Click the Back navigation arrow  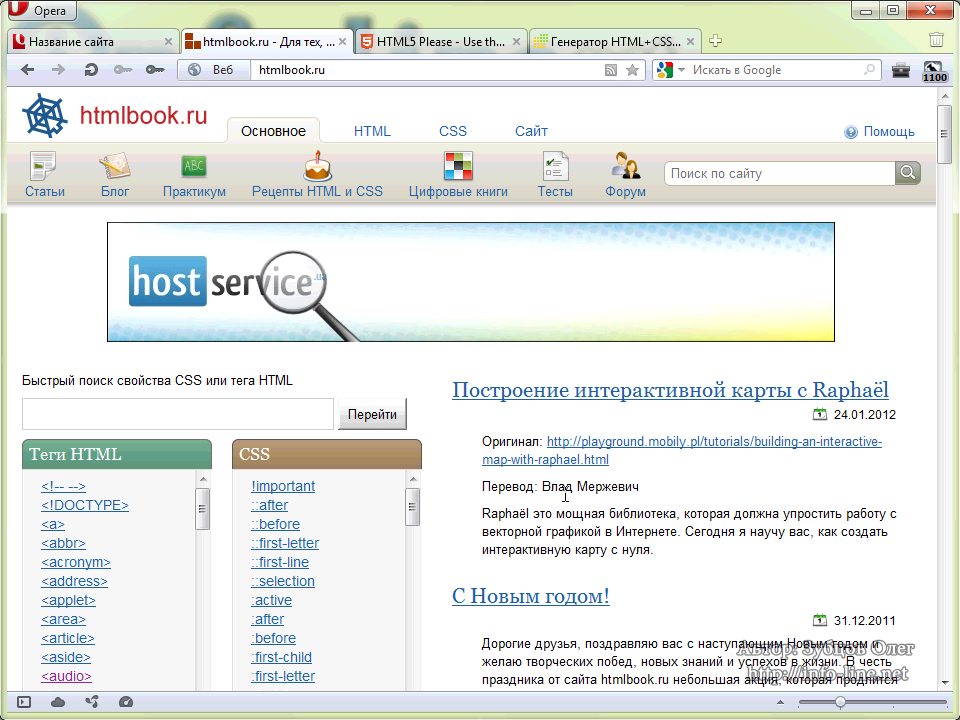(27, 70)
